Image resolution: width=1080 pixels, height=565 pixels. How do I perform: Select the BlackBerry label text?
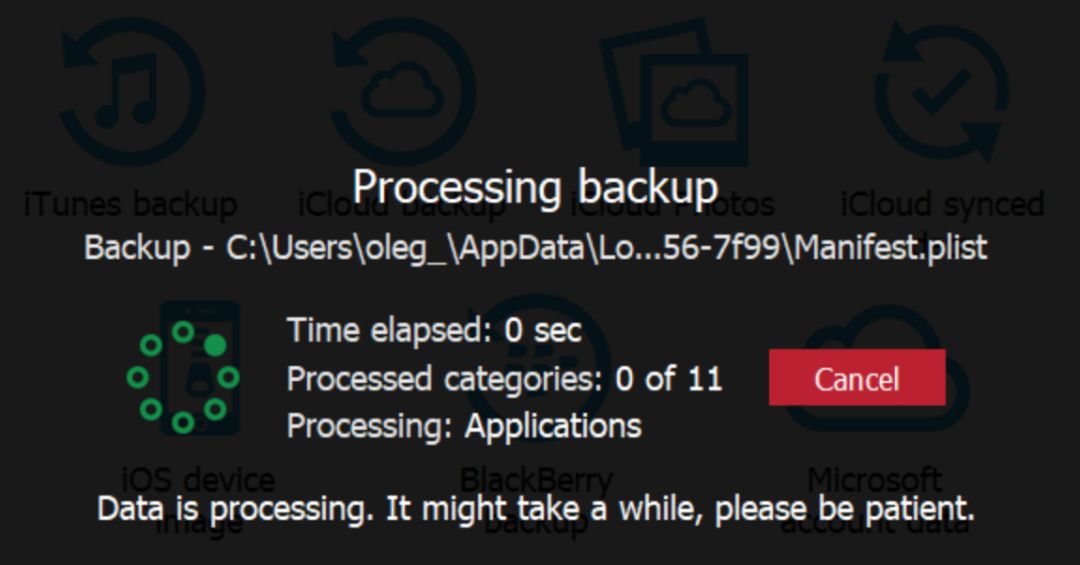[536, 480]
